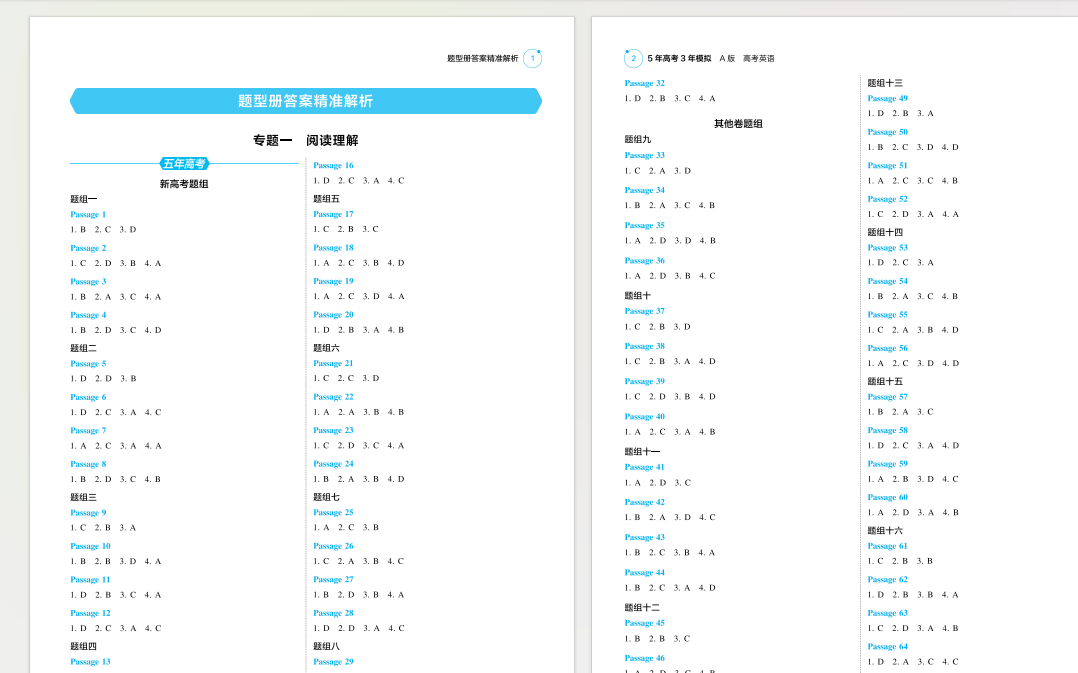Click the Passage 10 label
1078x673 pixels.
pos(90,547)
